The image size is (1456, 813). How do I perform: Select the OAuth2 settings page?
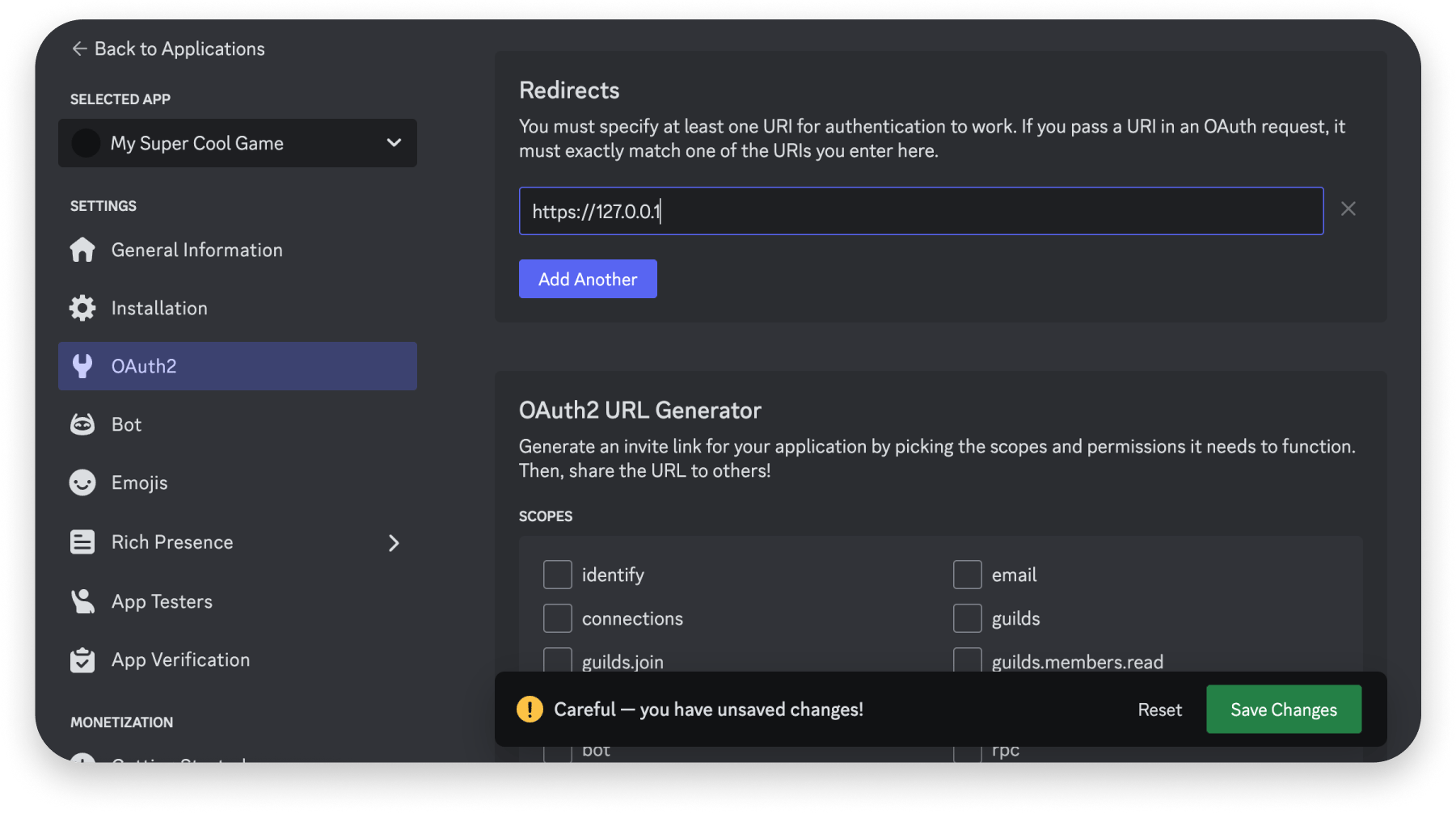[x=238, y=366]
